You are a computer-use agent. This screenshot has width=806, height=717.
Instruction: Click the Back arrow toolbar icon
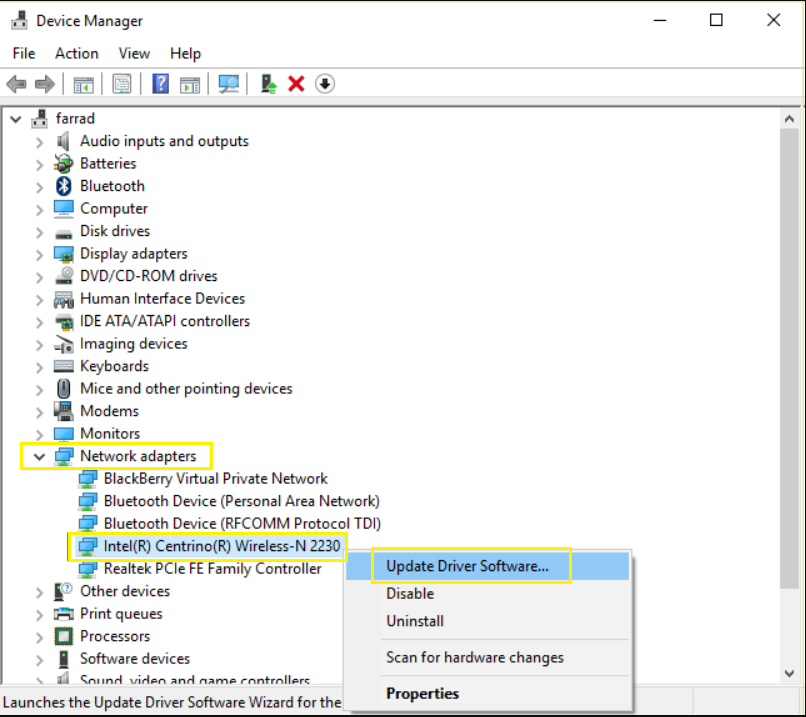click(16, 84)
